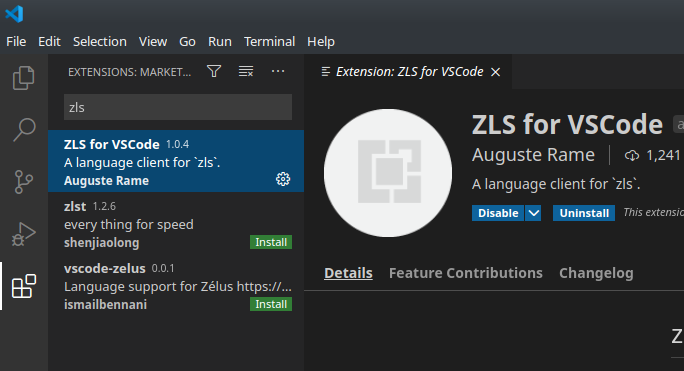Close the Extension: ZLS for VSCode tab
Viewport: 684px width, 371px height.
point(496,72)
